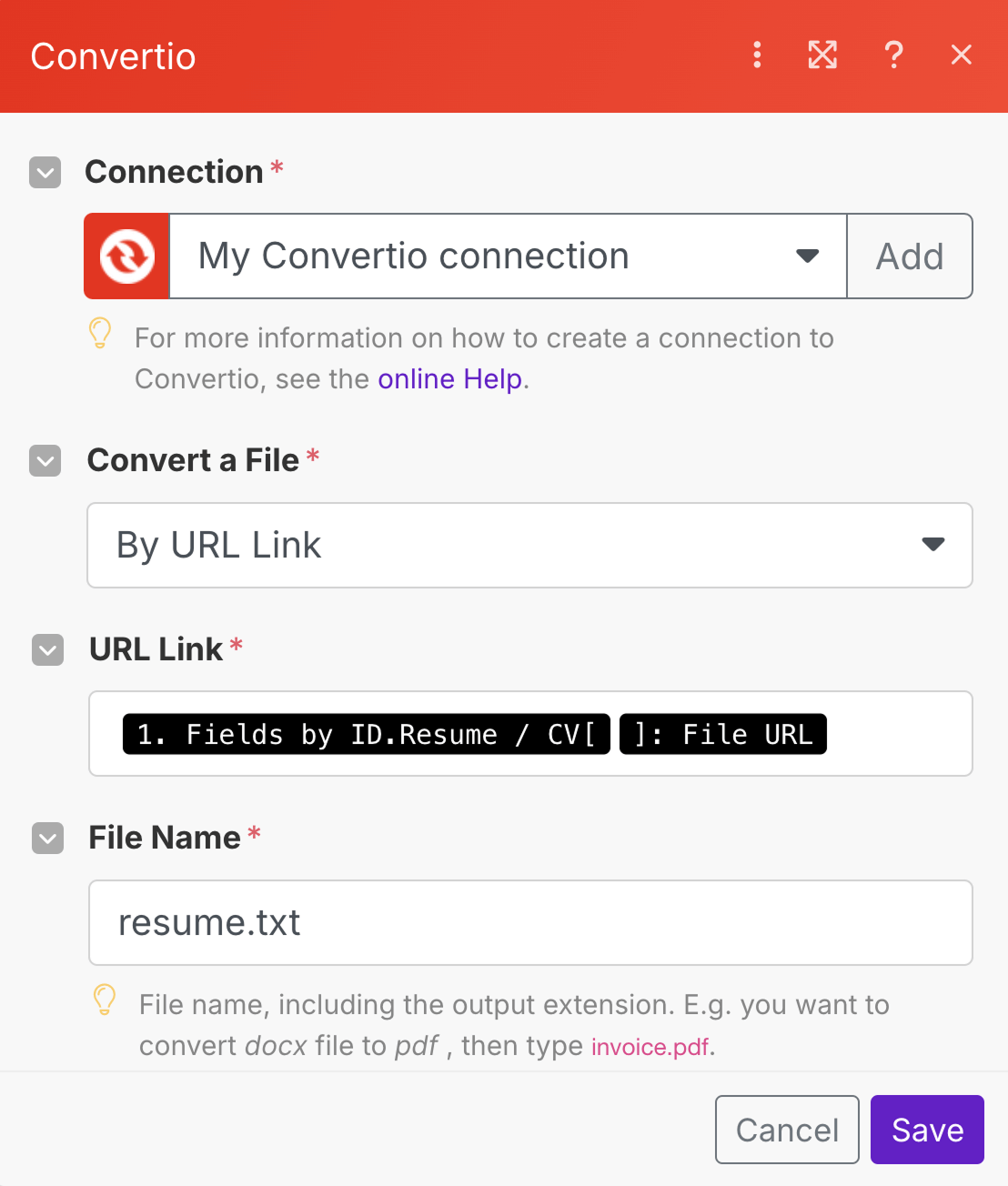
Task: Click the Connection field label
Action: 174,172
